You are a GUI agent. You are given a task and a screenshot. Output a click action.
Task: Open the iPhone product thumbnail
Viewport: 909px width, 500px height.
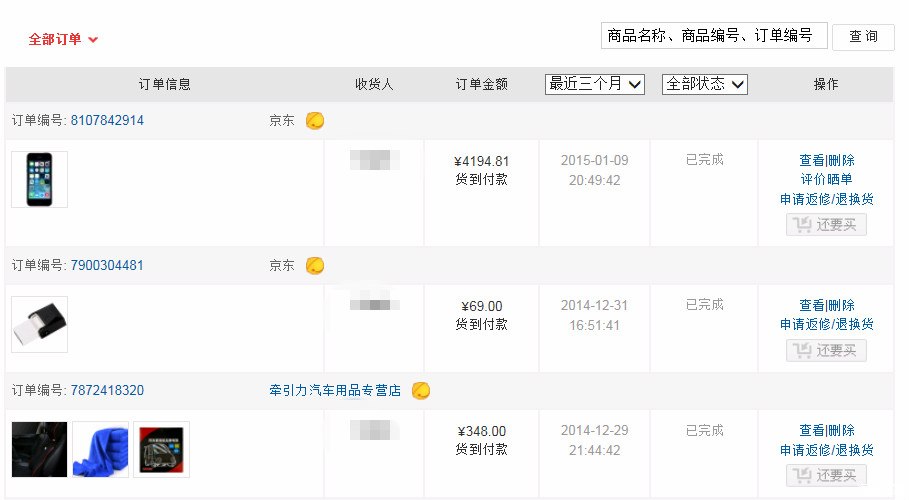[40, 180]
